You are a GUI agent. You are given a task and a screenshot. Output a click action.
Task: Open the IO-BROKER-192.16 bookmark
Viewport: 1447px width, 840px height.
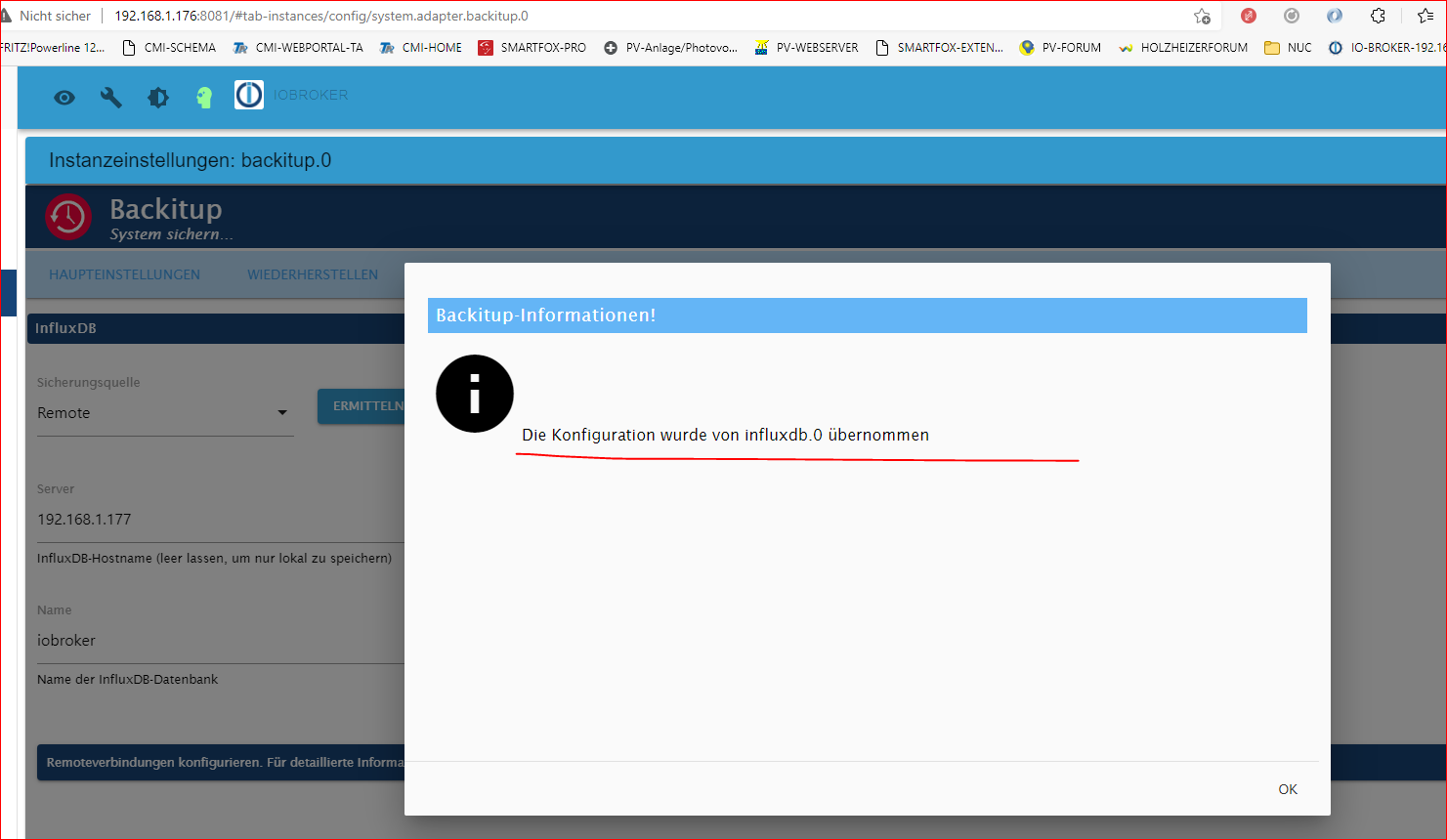click(1387, 47)
